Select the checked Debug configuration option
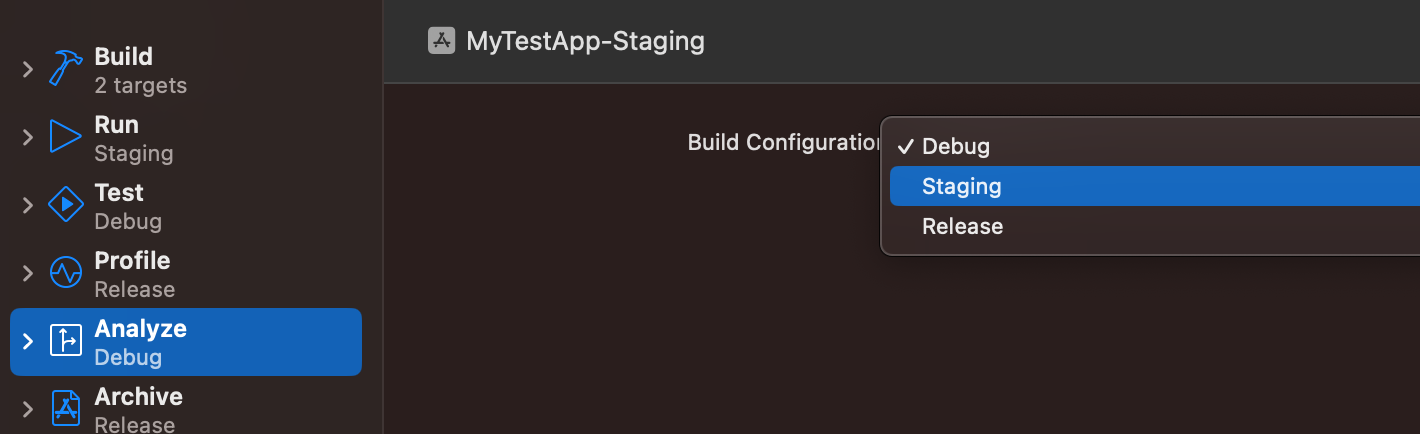 click(955, 146)
